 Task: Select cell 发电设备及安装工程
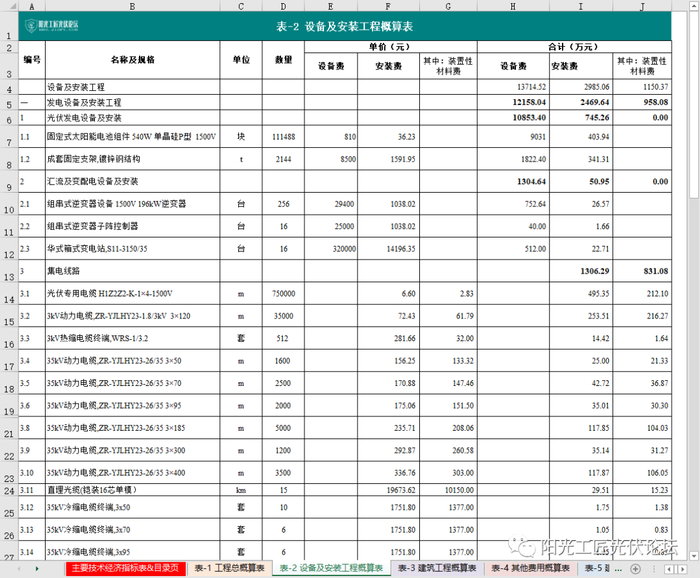point(132,102)
